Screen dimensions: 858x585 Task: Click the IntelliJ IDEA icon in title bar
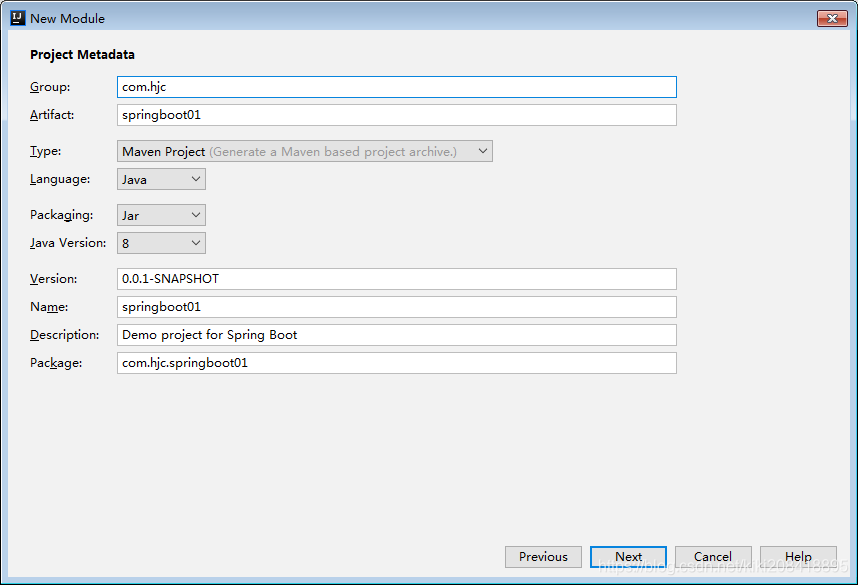coord(18,18)
